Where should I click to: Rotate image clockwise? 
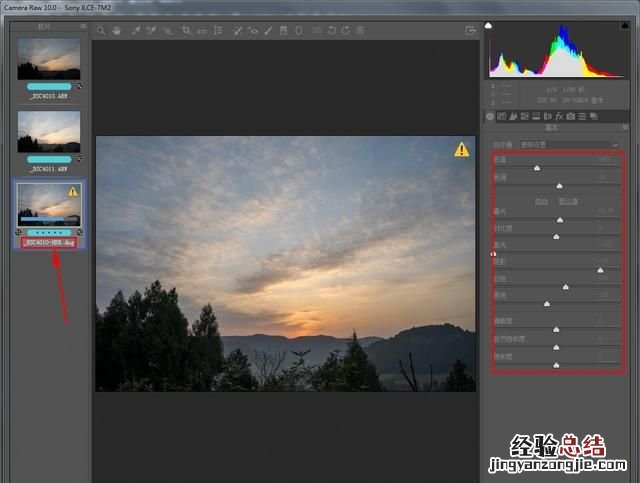pos(346,31)
